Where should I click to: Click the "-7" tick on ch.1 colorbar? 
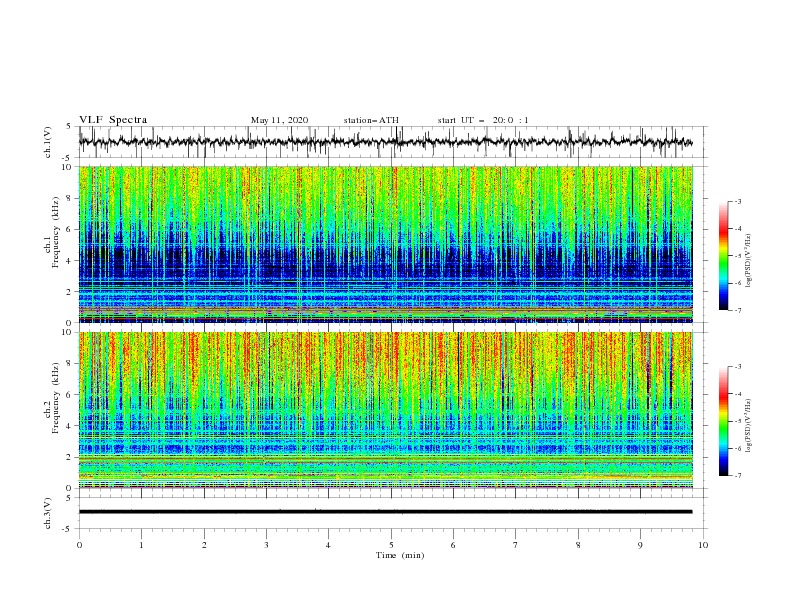pos(737,310)
